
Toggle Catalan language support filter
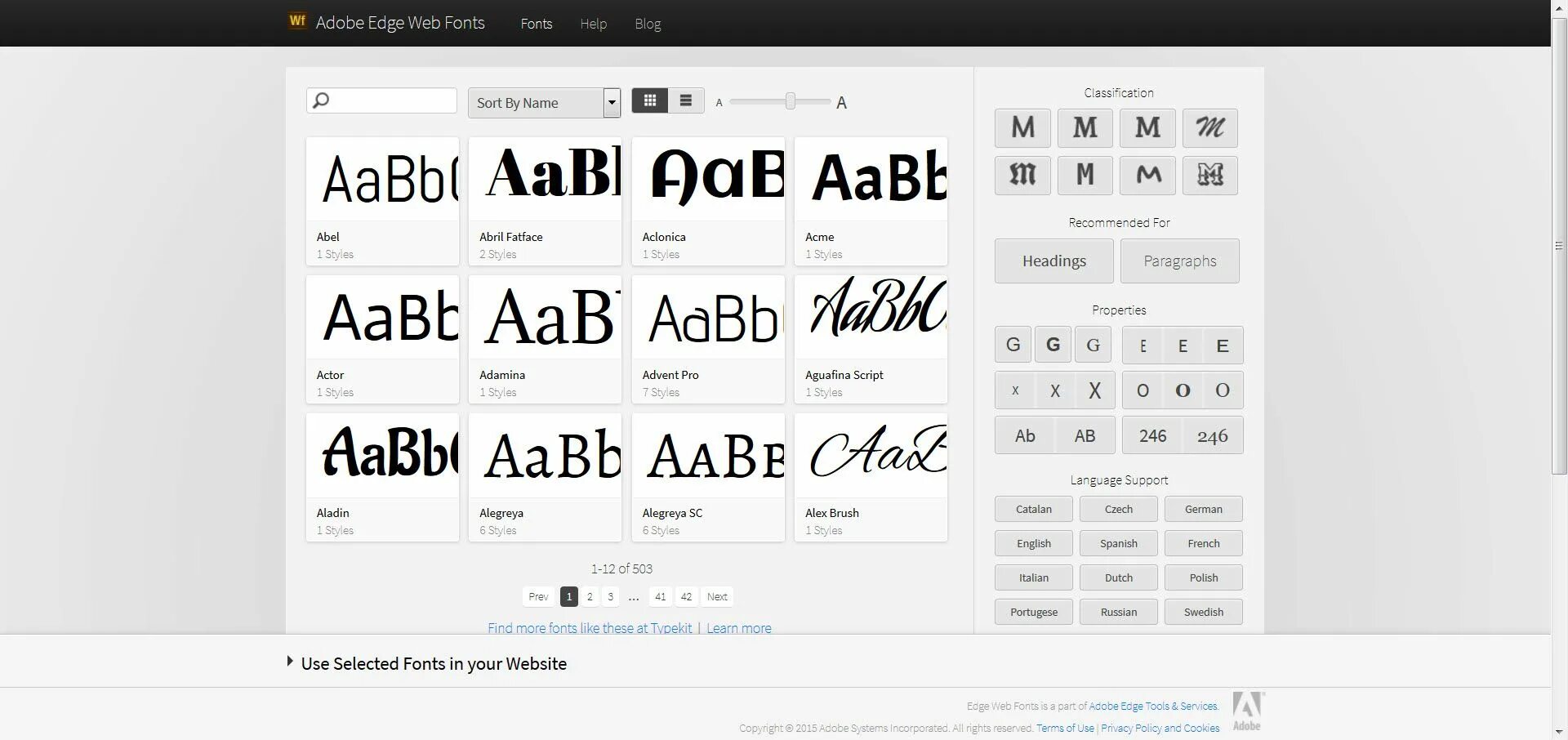coord(1034,509)
